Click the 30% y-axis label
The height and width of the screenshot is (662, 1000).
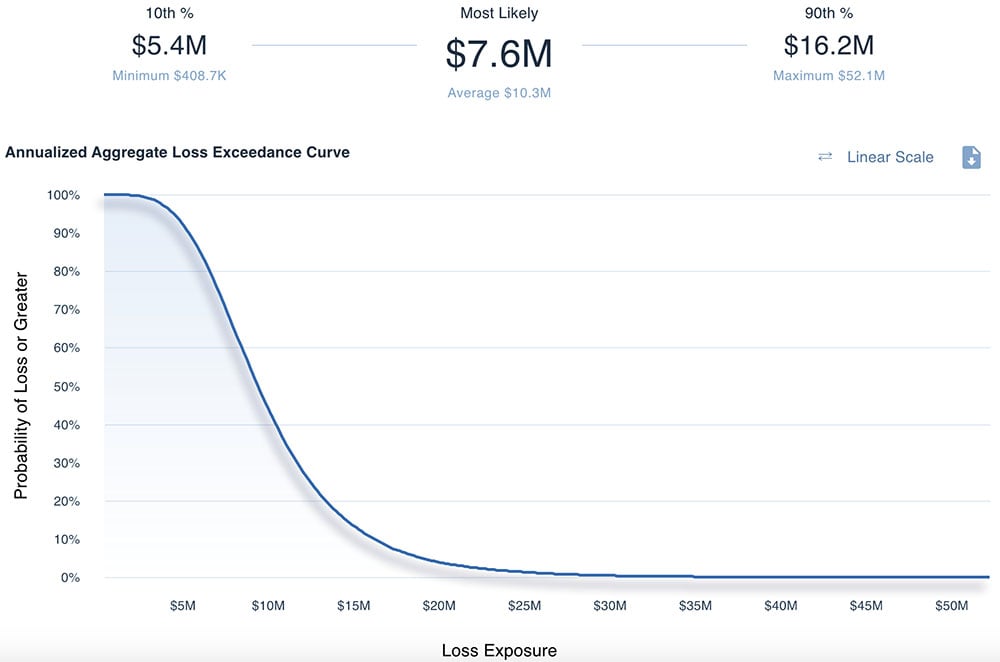coord(66,463)
